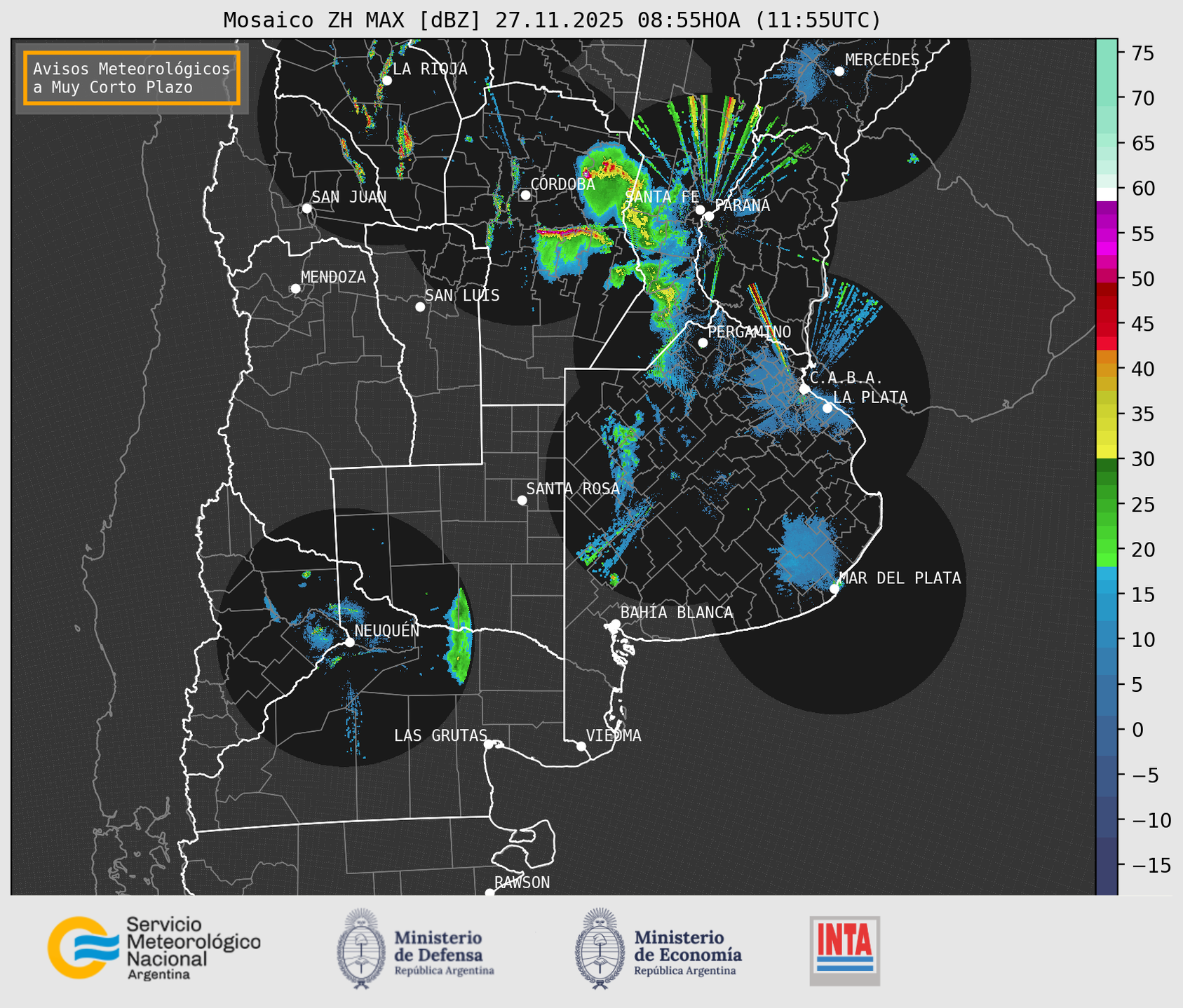Click the C.A.B.A. city label

pos(846,378)
